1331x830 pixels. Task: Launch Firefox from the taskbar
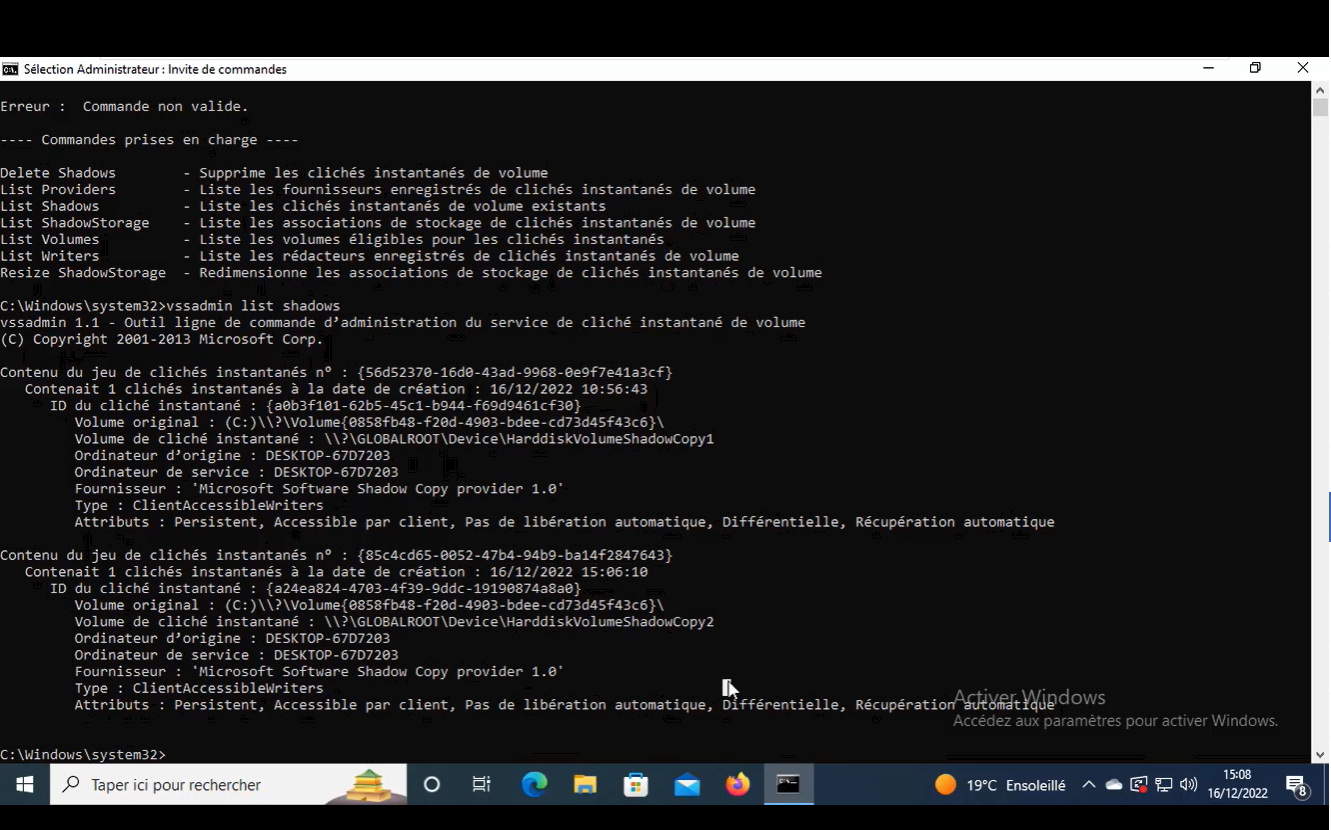[738, 785]
